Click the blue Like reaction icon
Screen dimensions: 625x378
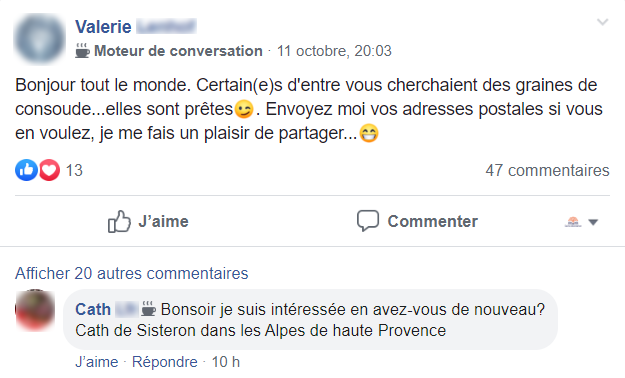tap(26, 170)
